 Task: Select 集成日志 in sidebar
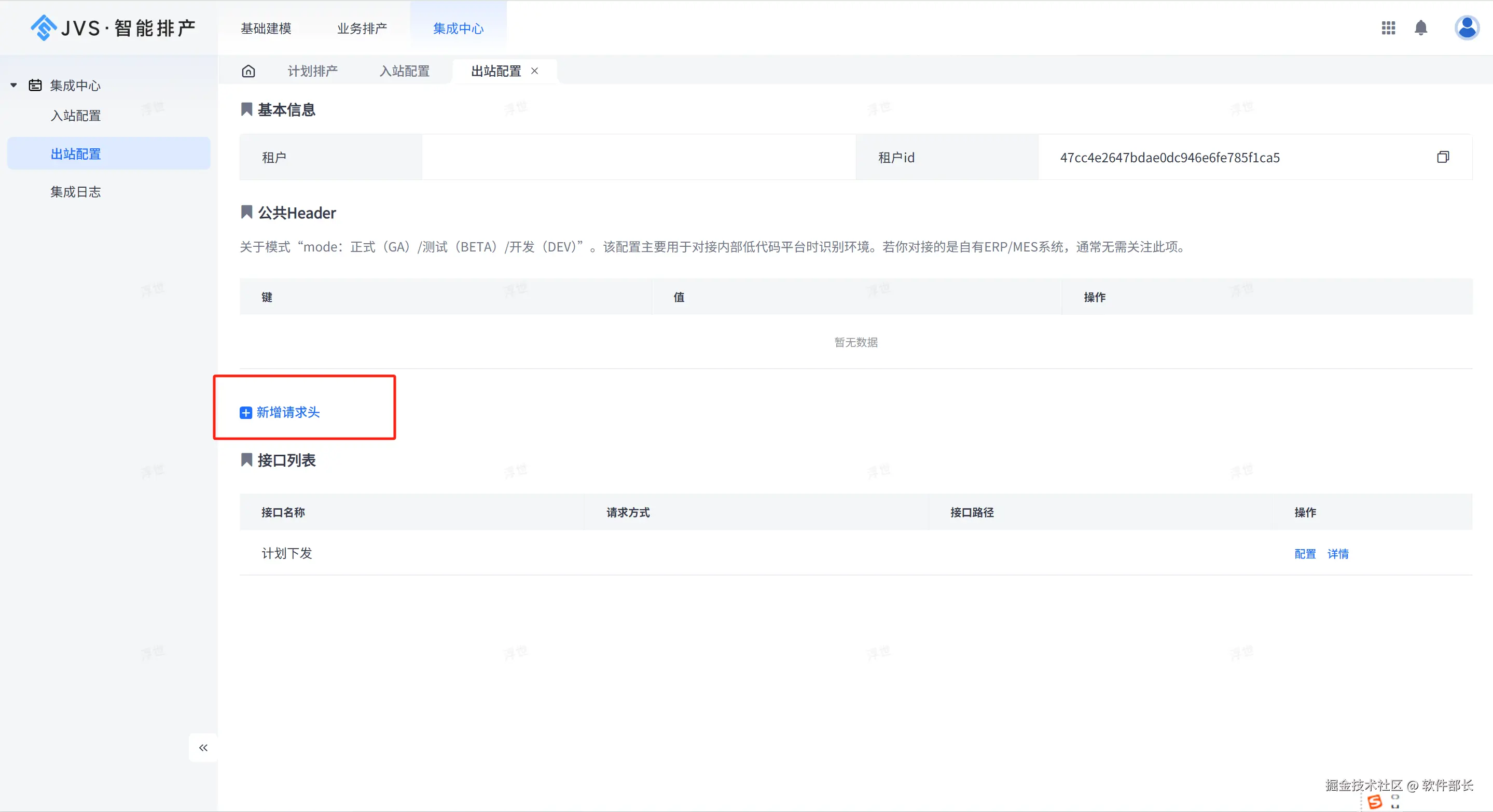tap(75, 192)
